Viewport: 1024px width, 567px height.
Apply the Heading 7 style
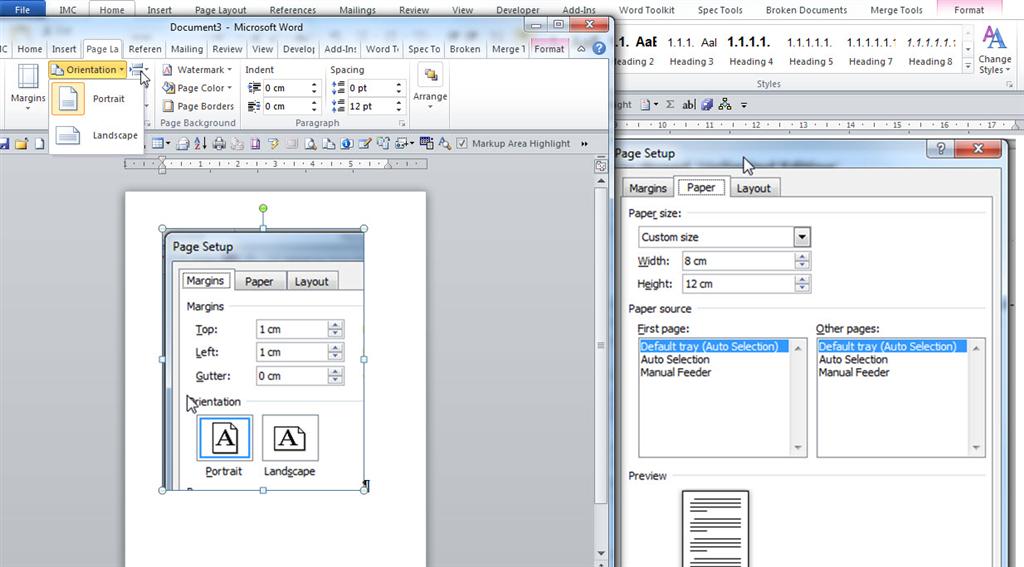[x=871, y=52]
